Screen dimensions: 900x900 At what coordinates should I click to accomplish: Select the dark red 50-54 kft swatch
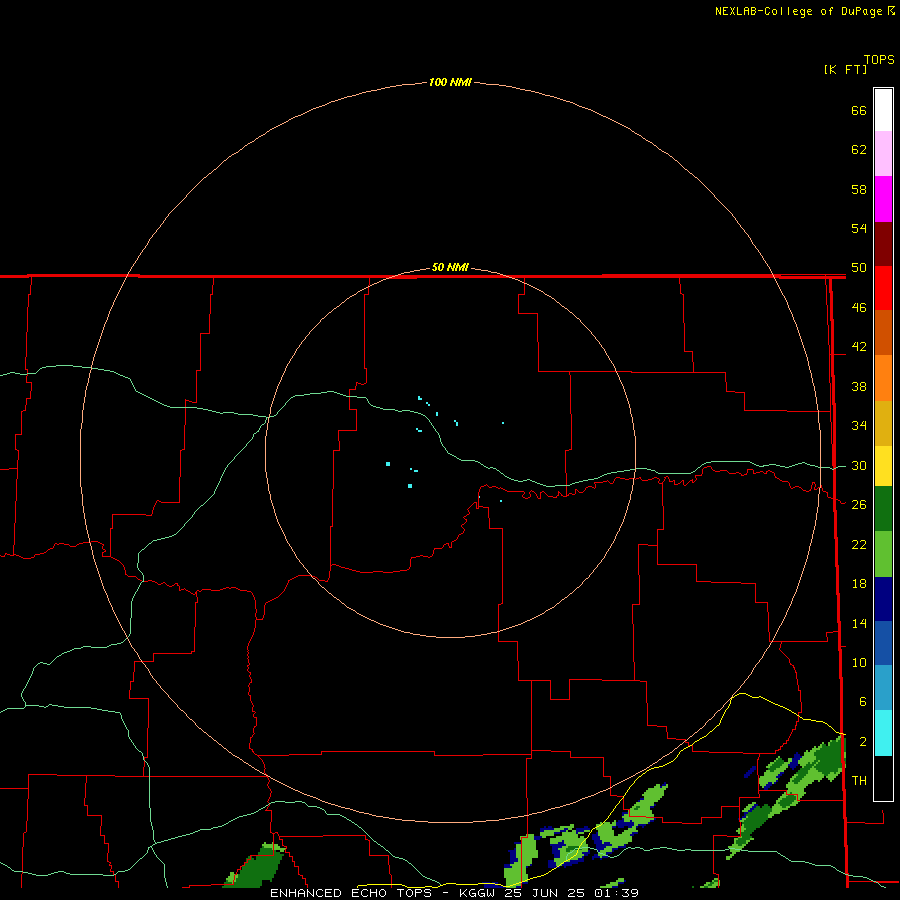coord(883,244)
